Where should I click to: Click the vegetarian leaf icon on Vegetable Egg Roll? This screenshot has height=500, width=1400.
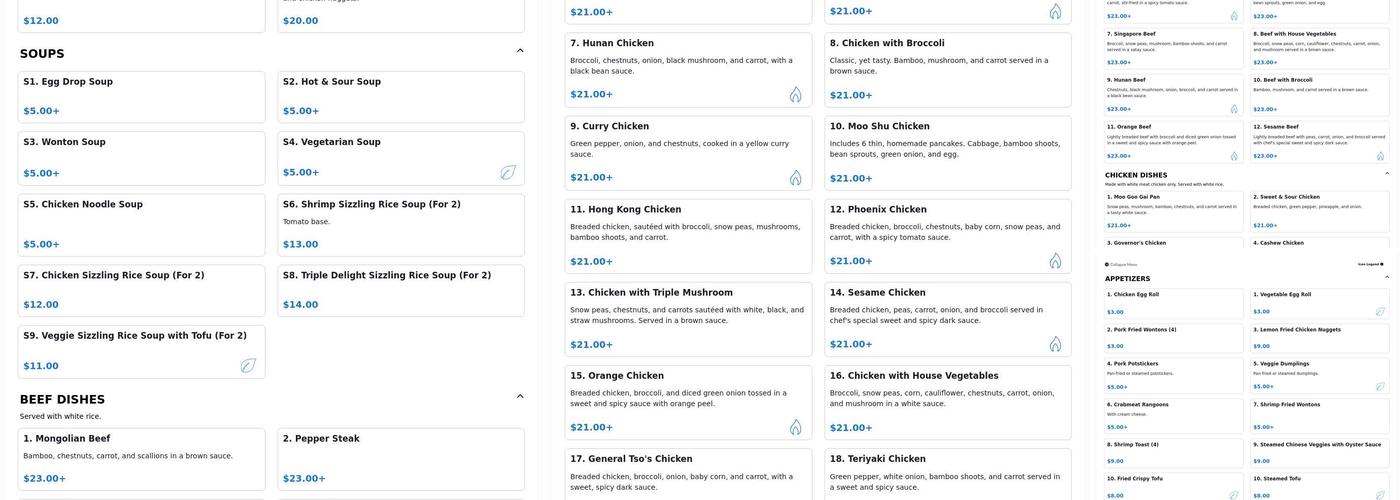(1380, 311)
